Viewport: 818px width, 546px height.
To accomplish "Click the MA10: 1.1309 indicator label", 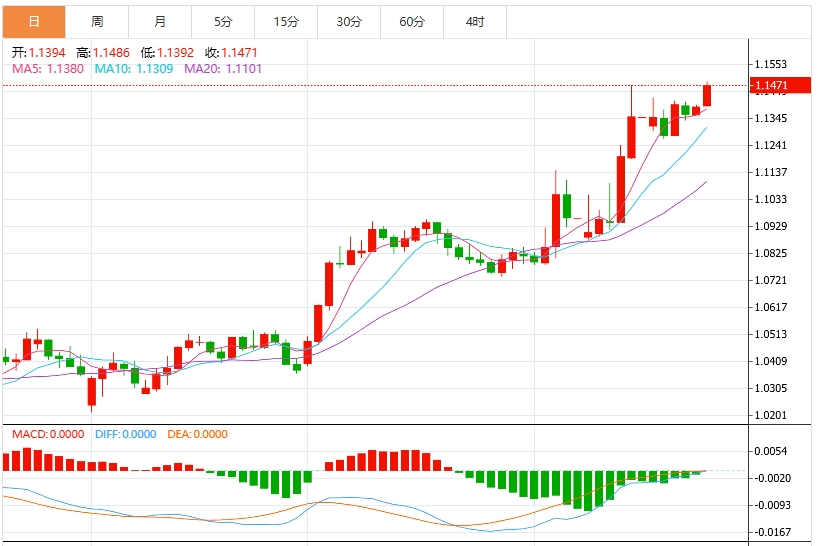I will (x=134, y=69).
